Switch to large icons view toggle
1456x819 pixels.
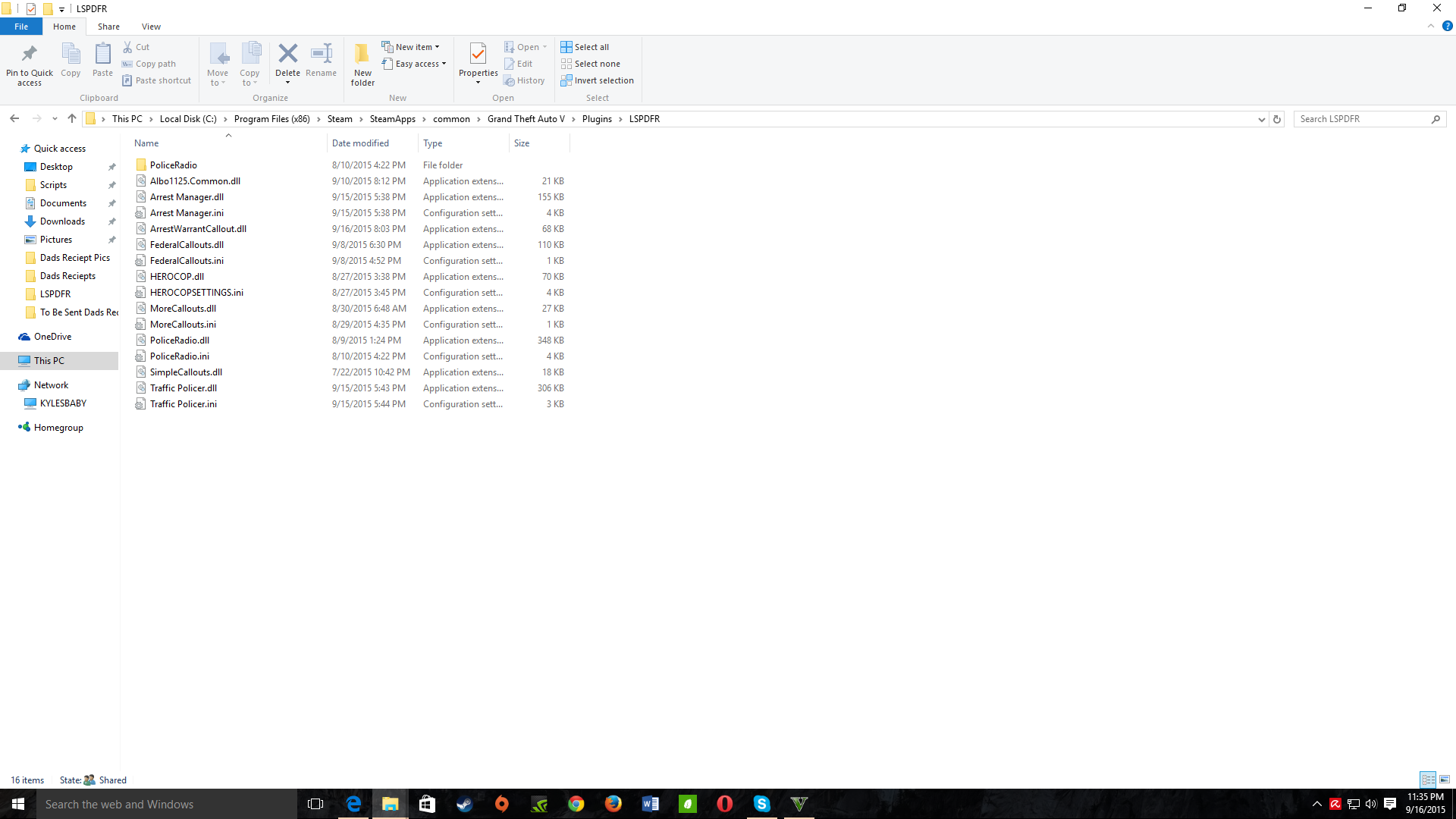[x=1445, y=780]
